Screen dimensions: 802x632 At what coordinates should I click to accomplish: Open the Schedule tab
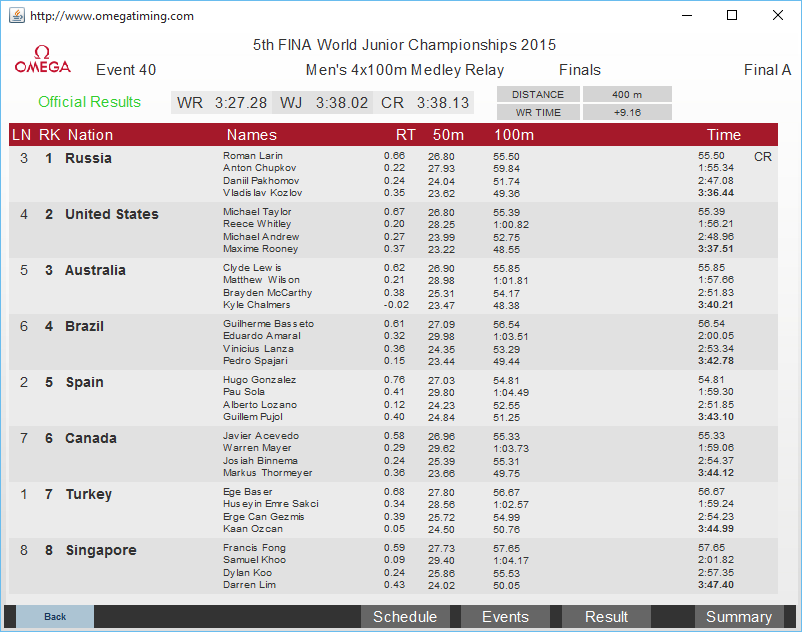[x=405, y=617]
